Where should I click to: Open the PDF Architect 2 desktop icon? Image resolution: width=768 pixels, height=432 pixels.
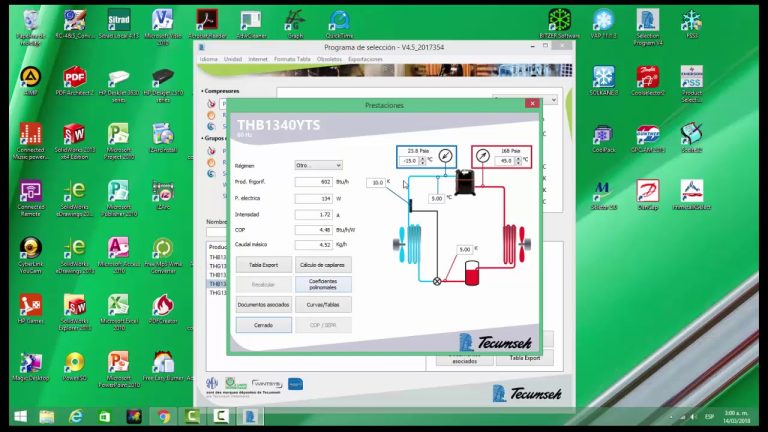coord(74,81)
